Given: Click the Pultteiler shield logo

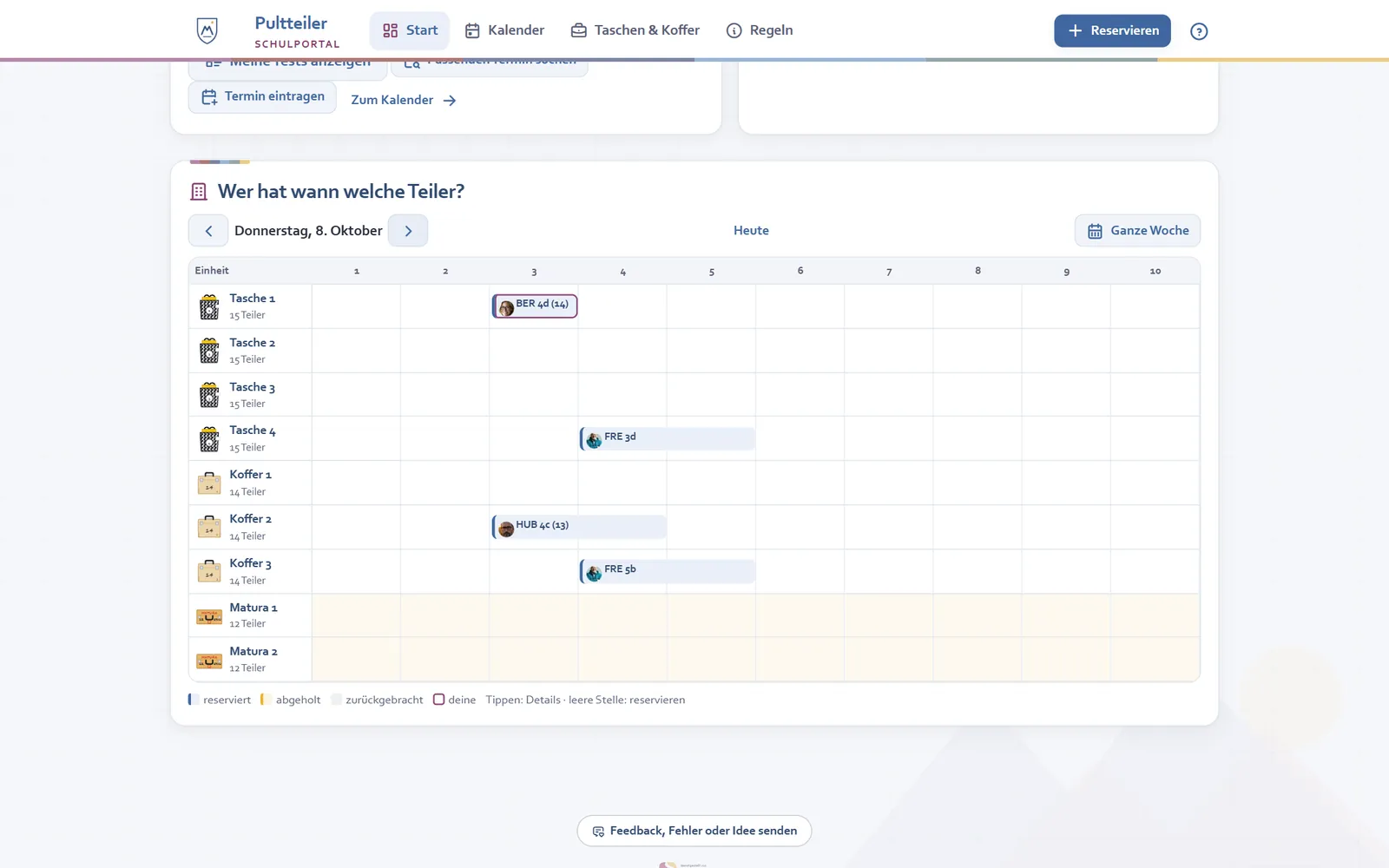Looking at the screenshot, I should click(x=207, y=30).
